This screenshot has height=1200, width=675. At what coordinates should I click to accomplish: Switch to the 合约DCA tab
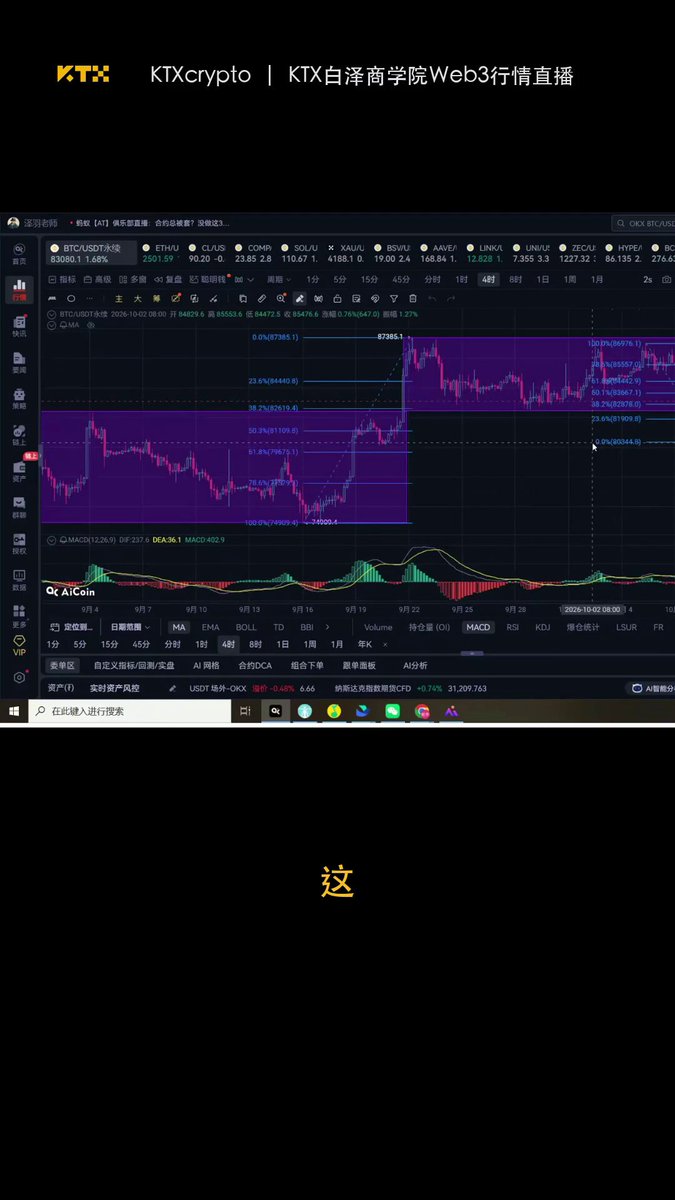pyautogui.click(x=255, y=665)
